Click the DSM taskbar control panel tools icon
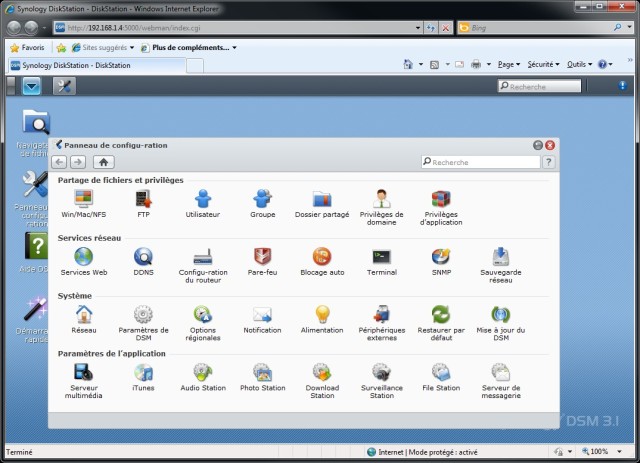The width and height of the screenshot is (640, 463). [x=64, y=86]
